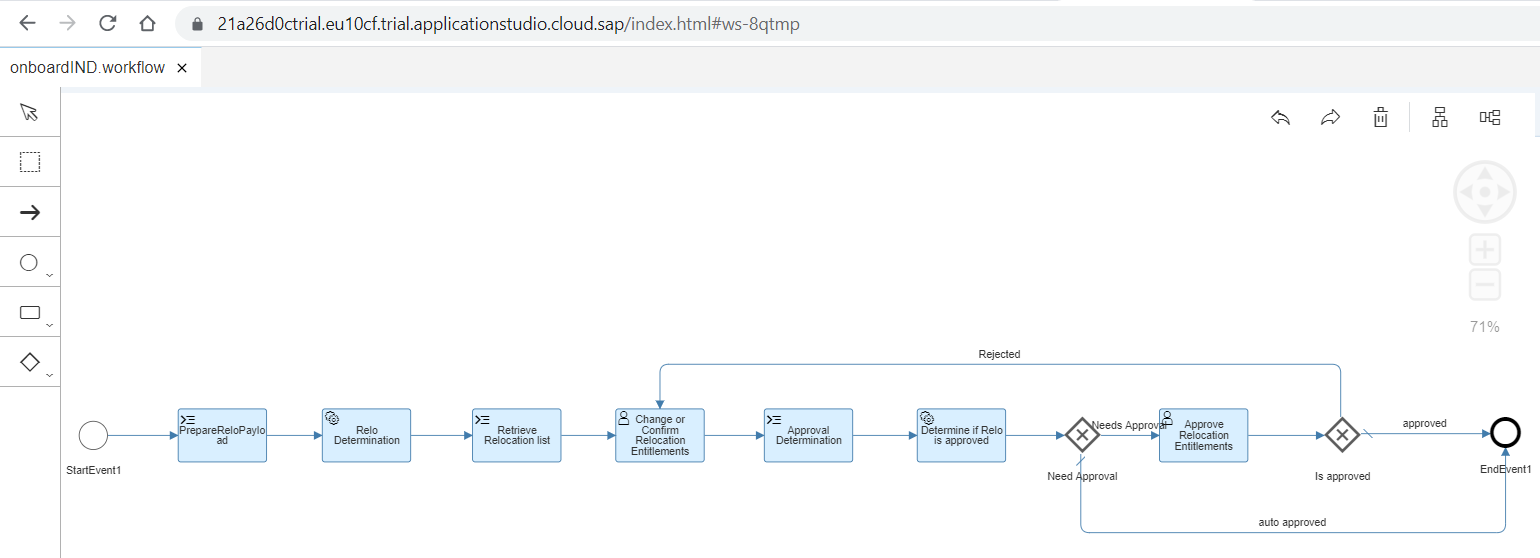The height and width of the screenshot is (558, 1540).
Task: Click the pan navigation wheel
Action: [1485, 191]
